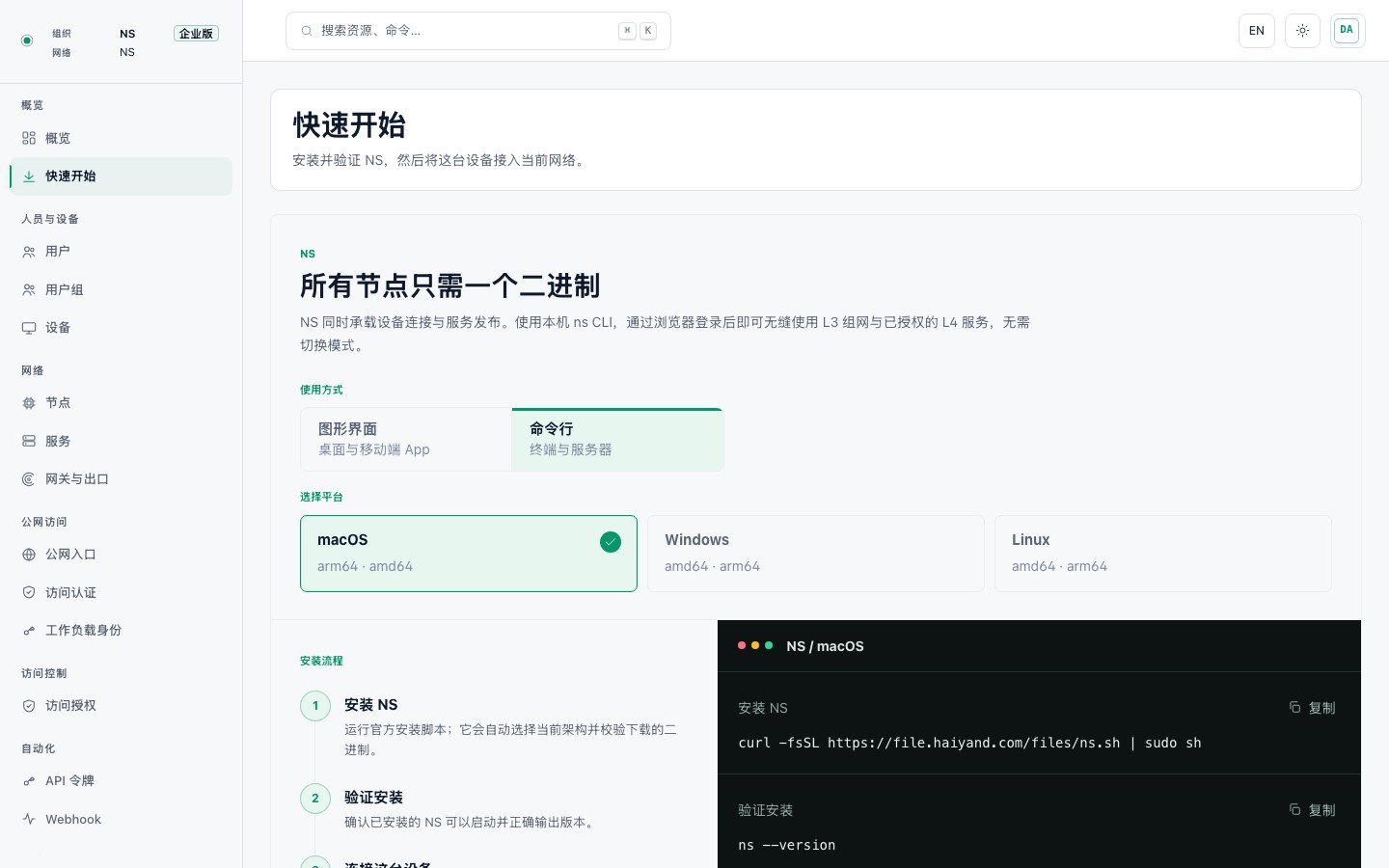Open 访问认证 in the sidebar
This screenshot has width=1389, height=868.
(122, 592)
